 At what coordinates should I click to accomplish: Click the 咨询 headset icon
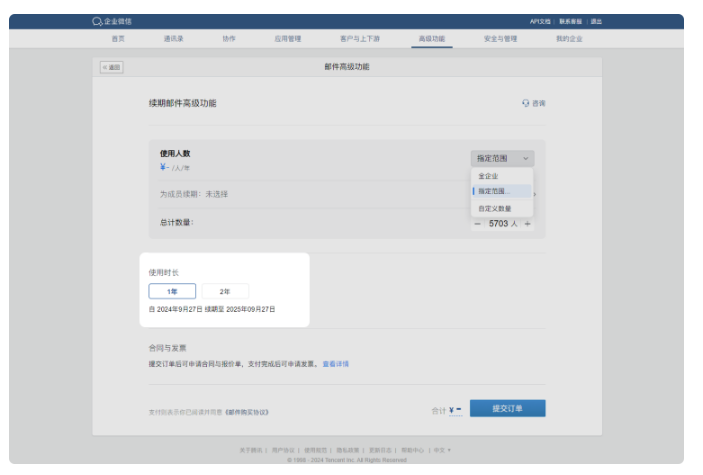point(526,103)
